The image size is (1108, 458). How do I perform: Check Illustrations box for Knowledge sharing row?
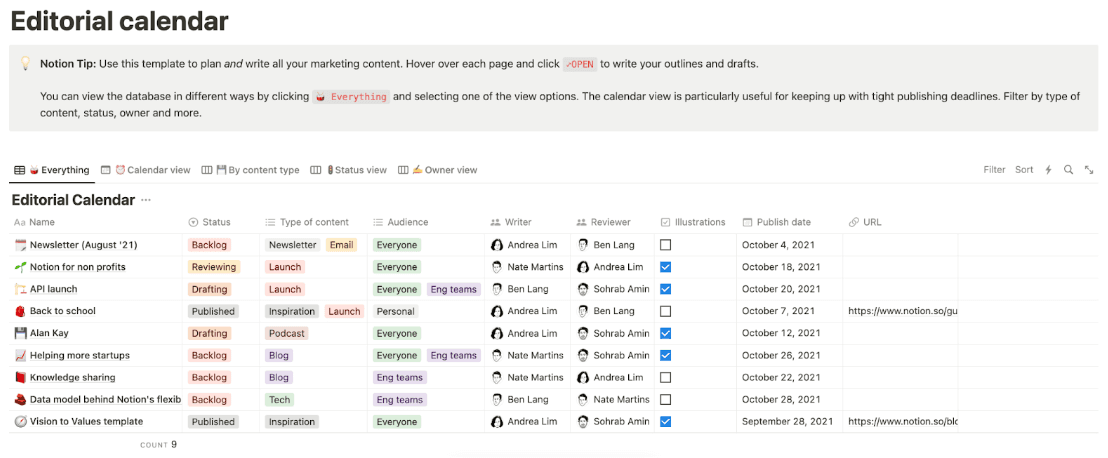click(666, 377)
